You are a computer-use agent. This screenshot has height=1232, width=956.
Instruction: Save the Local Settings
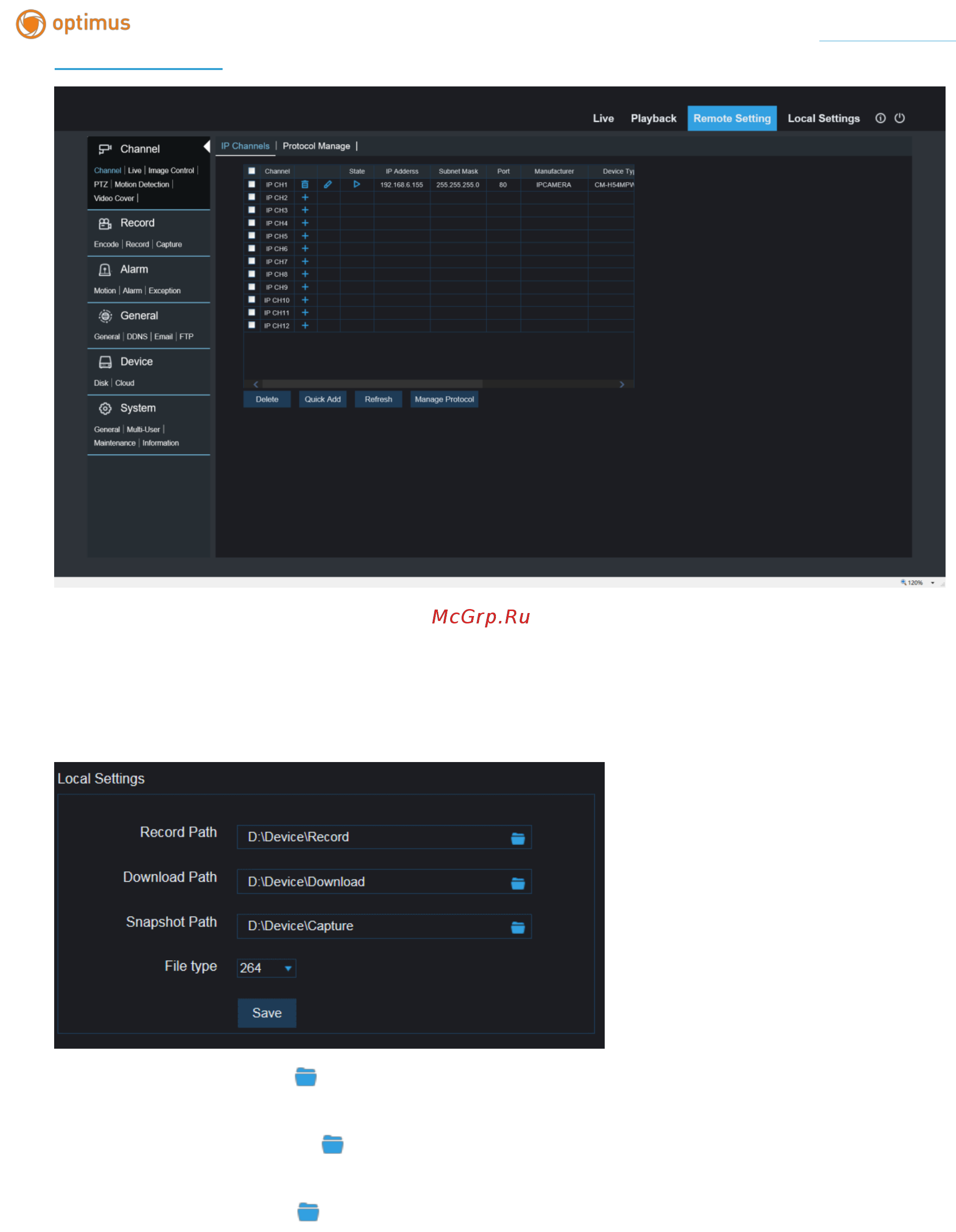[x=267, y=1013]
